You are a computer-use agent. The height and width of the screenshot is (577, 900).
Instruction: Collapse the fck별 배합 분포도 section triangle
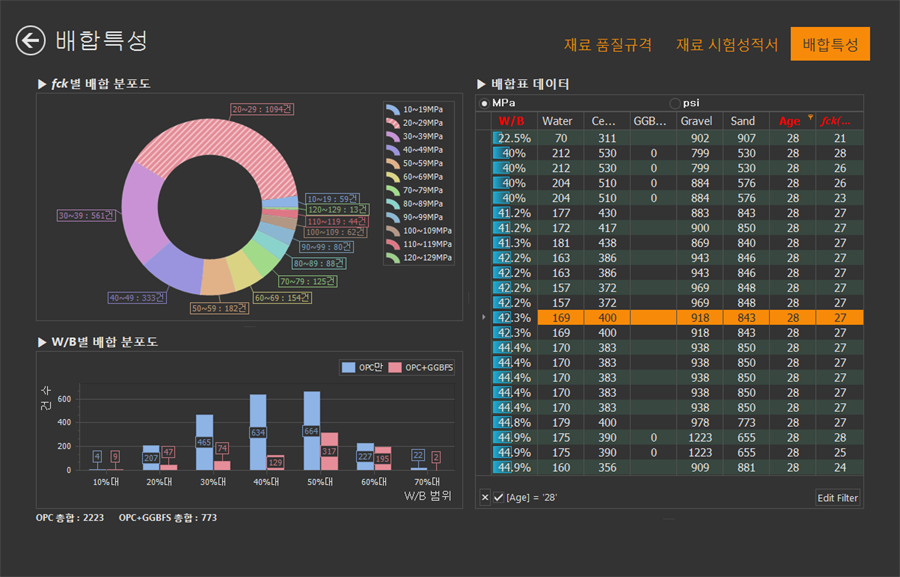[x=41, y=84]
